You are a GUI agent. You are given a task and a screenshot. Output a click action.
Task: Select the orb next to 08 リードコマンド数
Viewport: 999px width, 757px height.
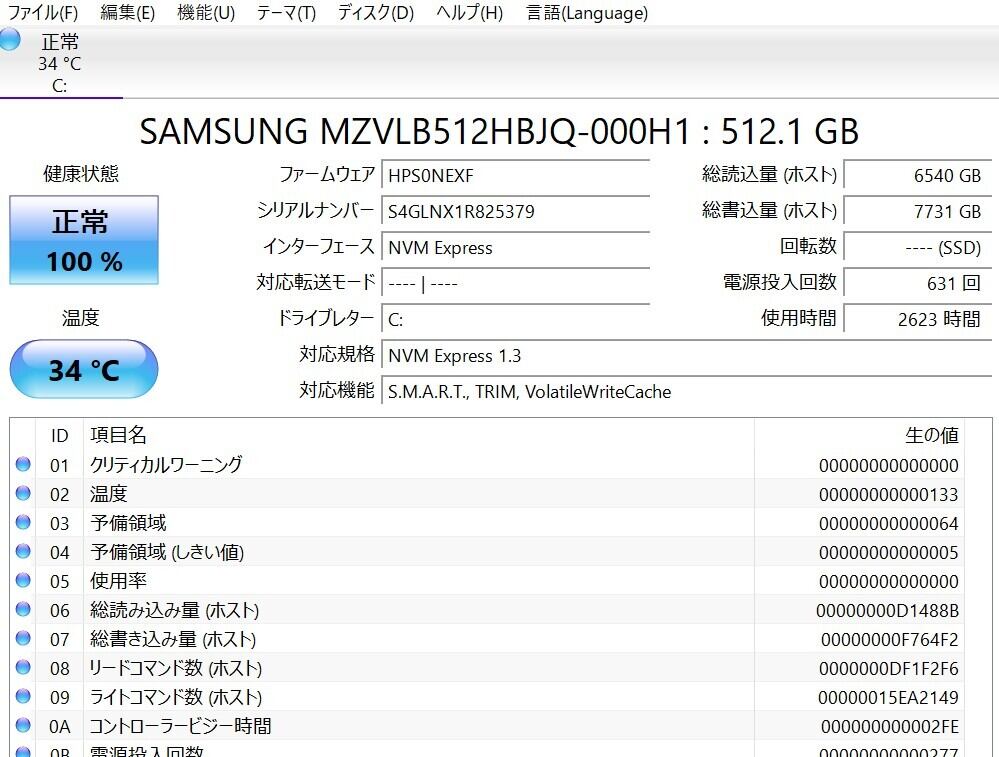click(x=23, y=668)
